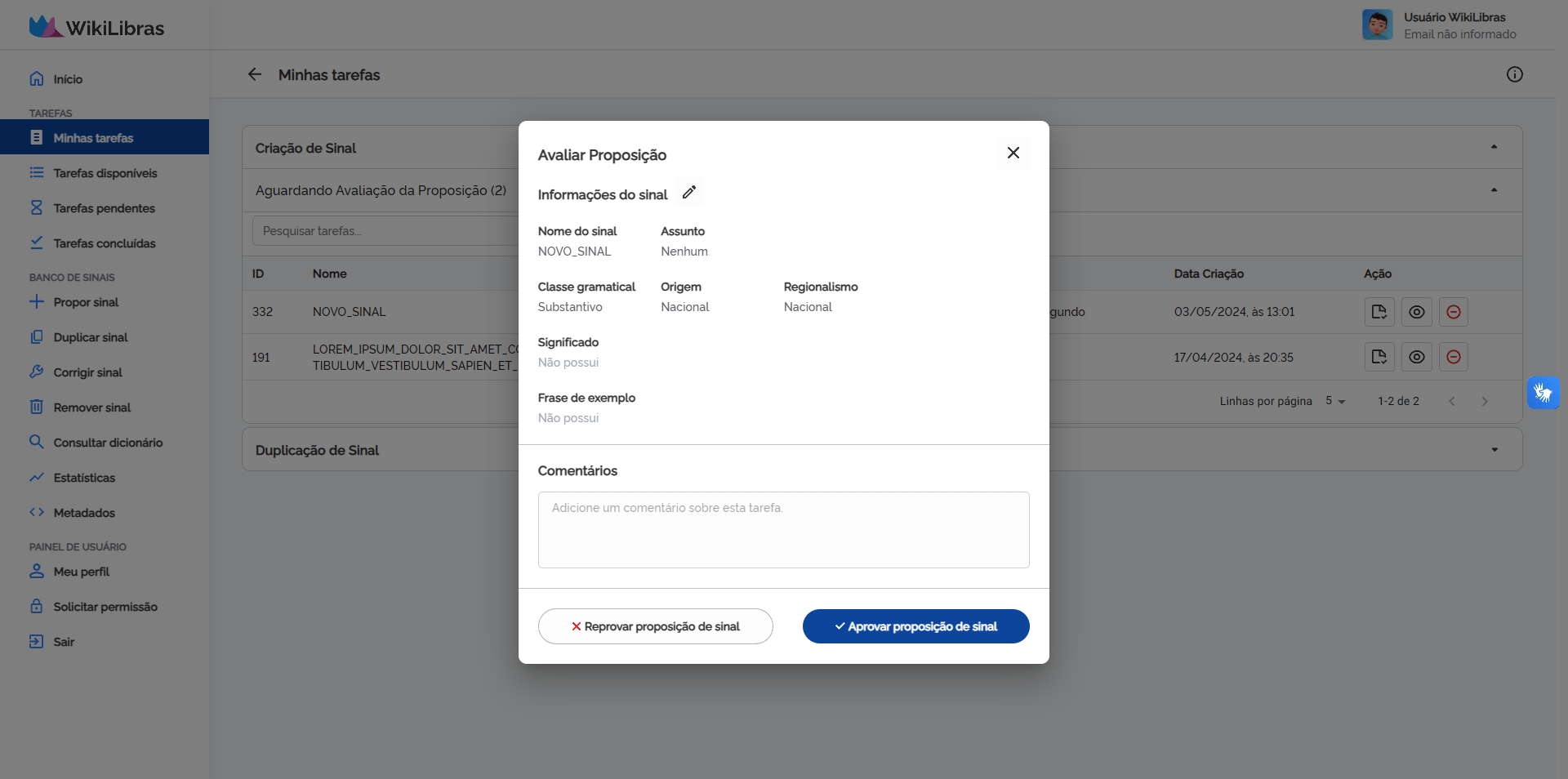Select the Propor sinal tool in sidebar
The width and height of the screenshot is (1568, 779).
85,302
